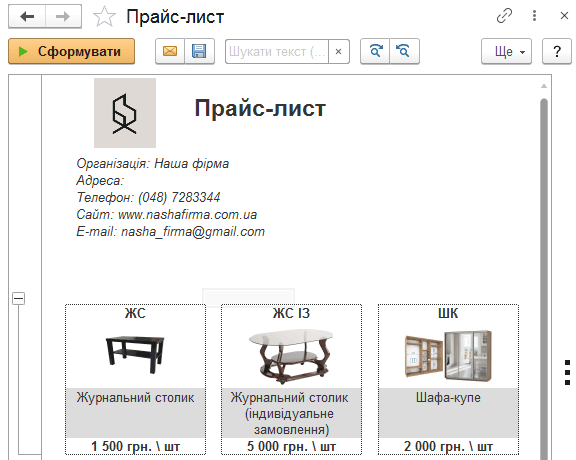Click the Сформувати button

pos(72,51)
